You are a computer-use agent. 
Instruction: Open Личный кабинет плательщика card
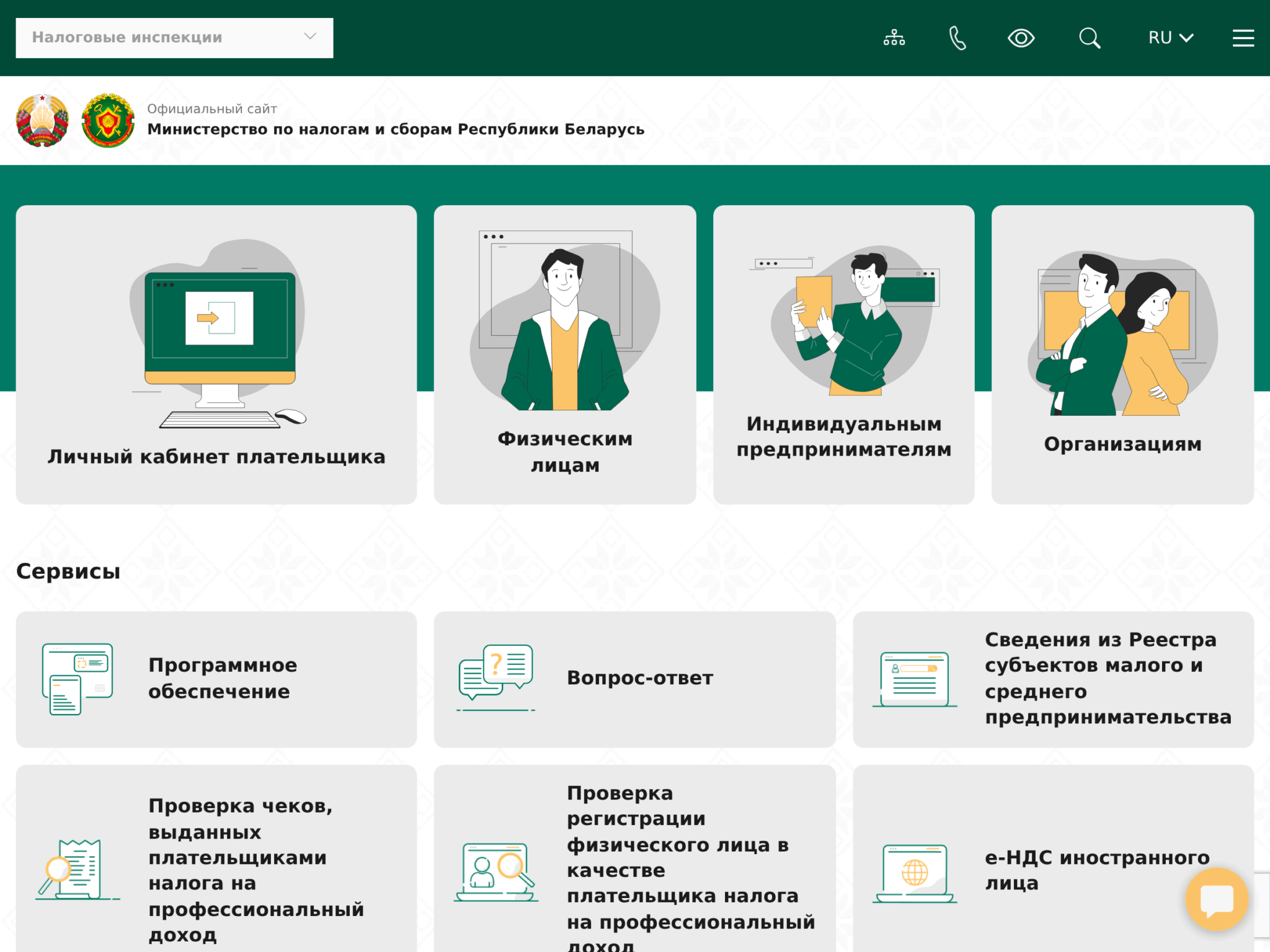click(x=216, y=355)
